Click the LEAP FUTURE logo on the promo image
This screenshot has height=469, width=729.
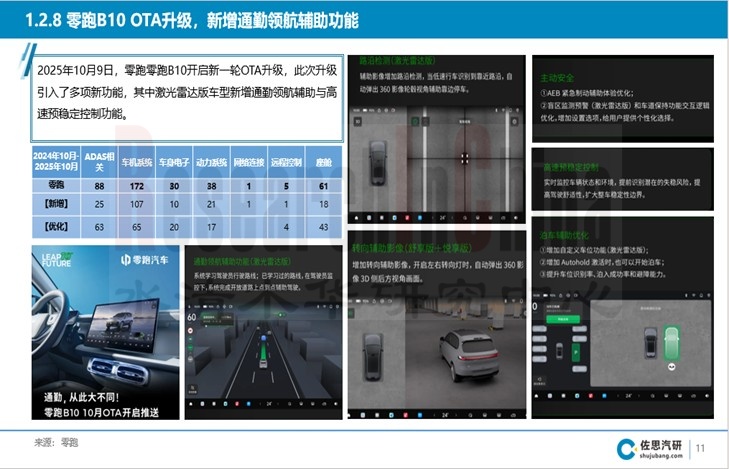(x=57, y=260)
